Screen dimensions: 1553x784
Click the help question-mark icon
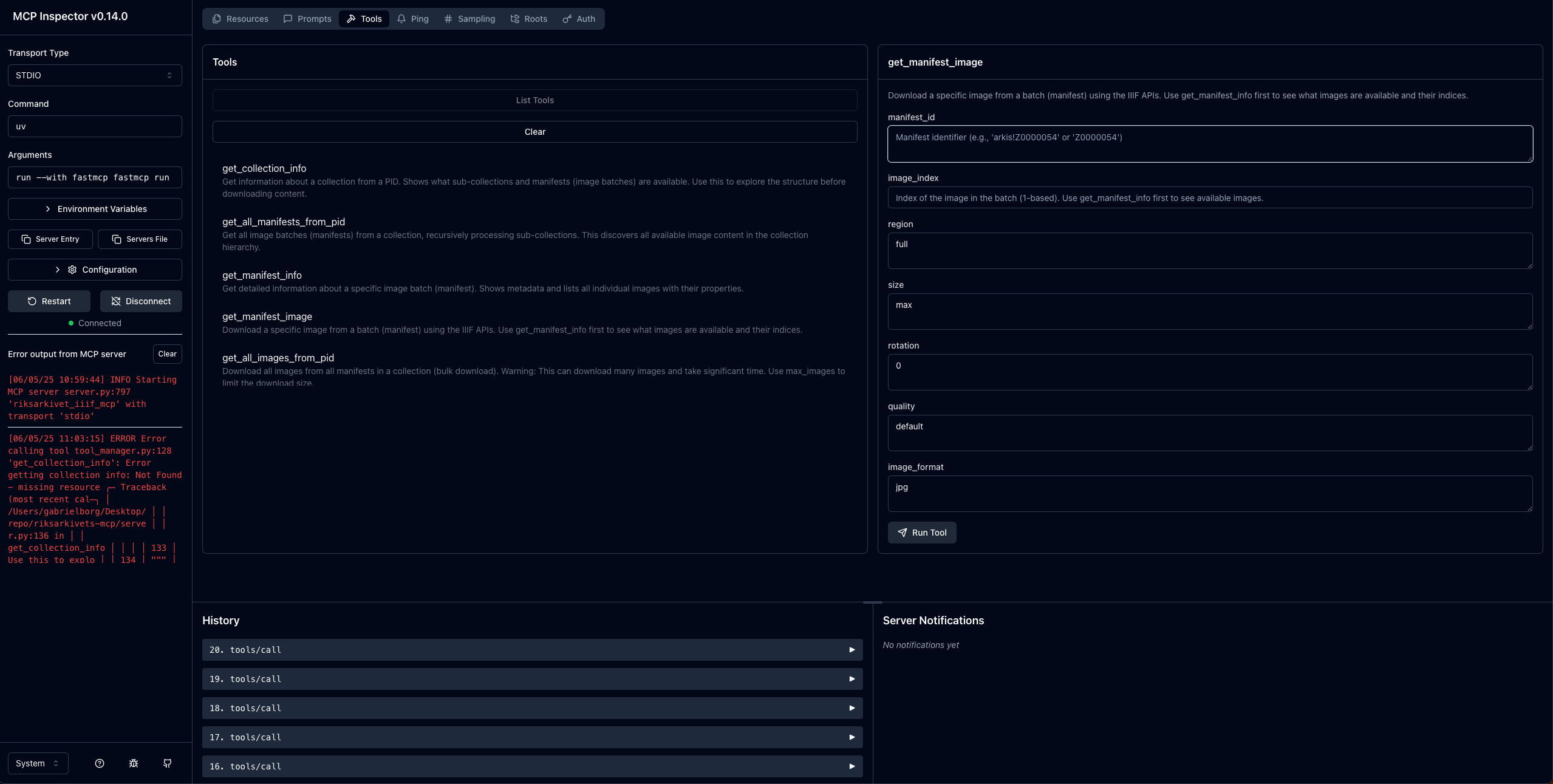pos(100,763)
